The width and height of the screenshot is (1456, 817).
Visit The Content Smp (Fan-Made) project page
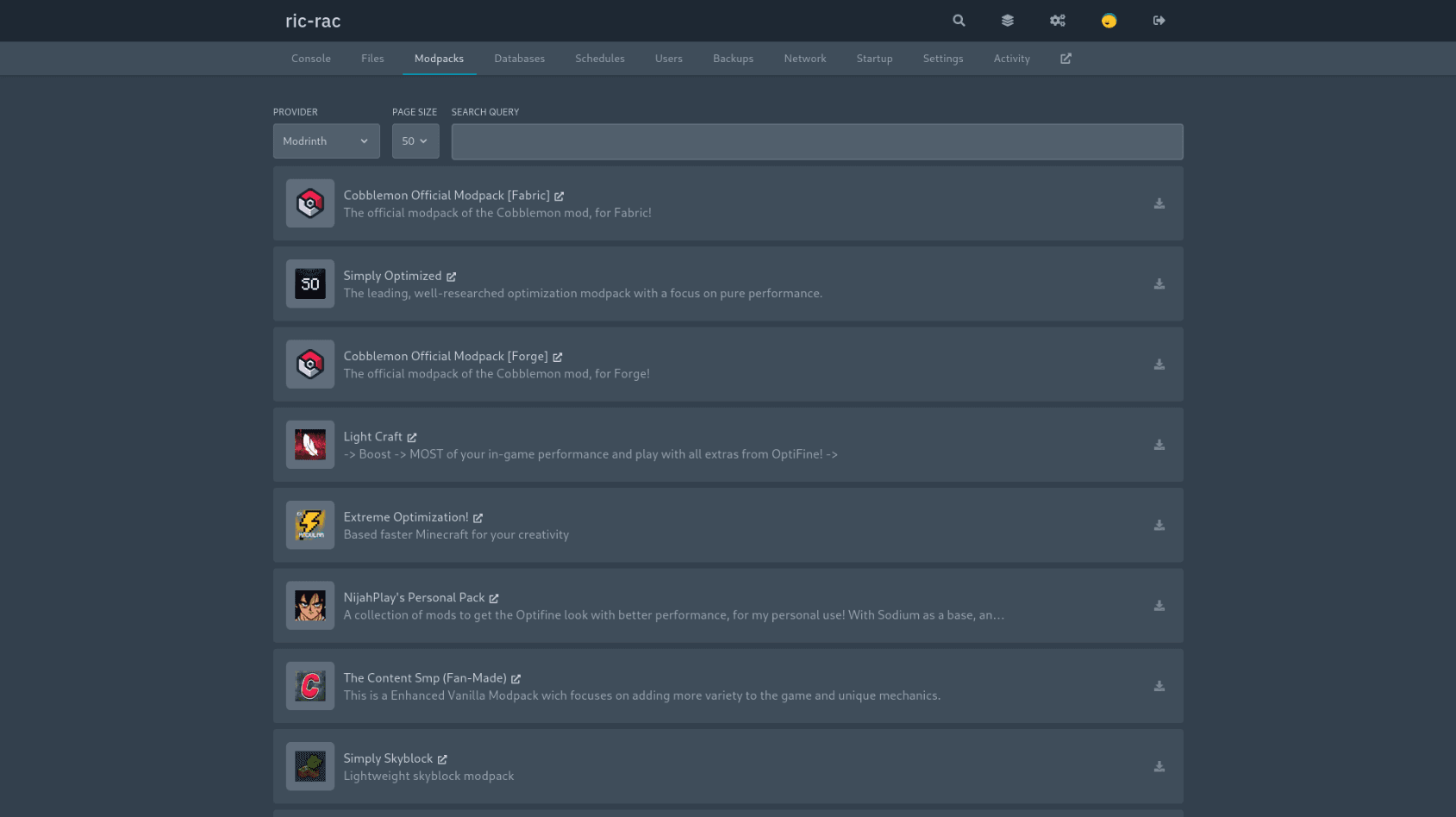(x=516, y=678)
